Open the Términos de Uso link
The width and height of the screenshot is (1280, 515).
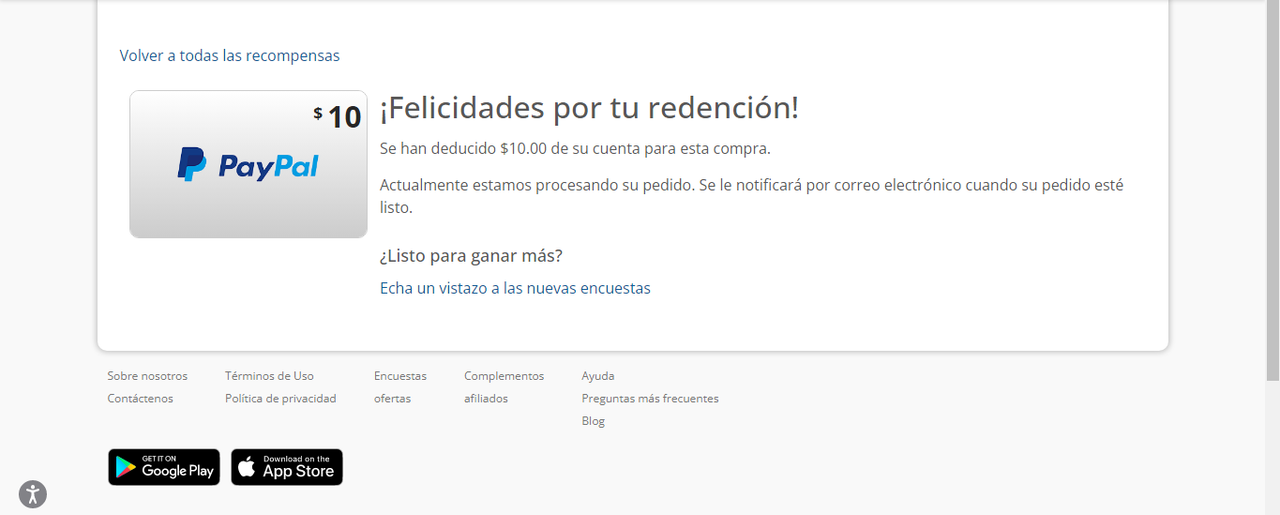click(x=269, y=376)
